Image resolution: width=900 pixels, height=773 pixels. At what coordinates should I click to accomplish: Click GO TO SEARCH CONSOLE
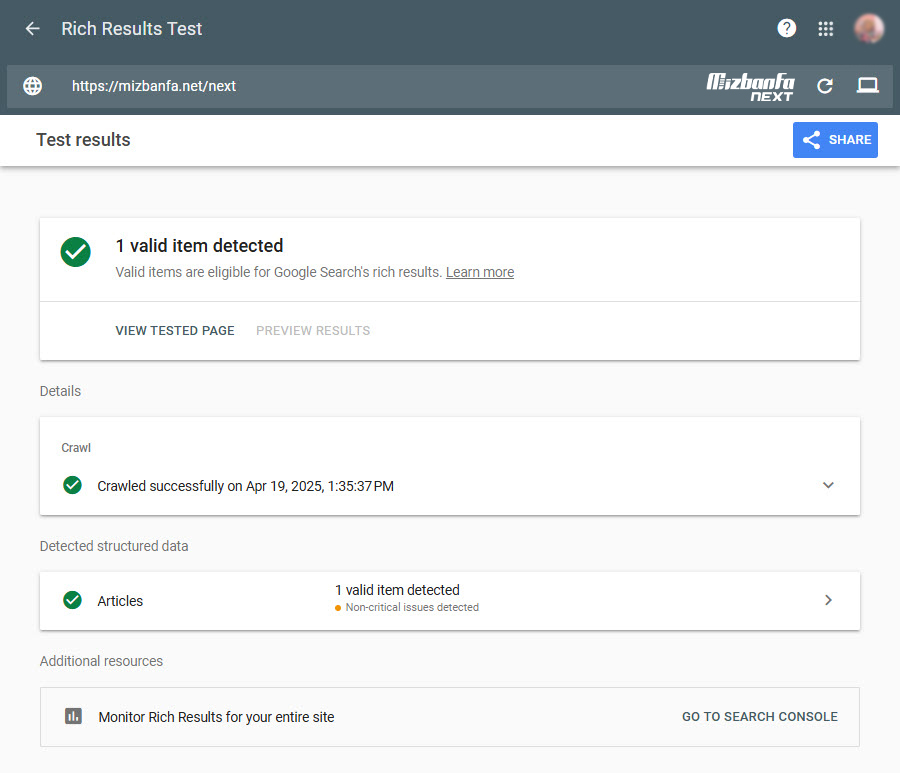point(759,717)
